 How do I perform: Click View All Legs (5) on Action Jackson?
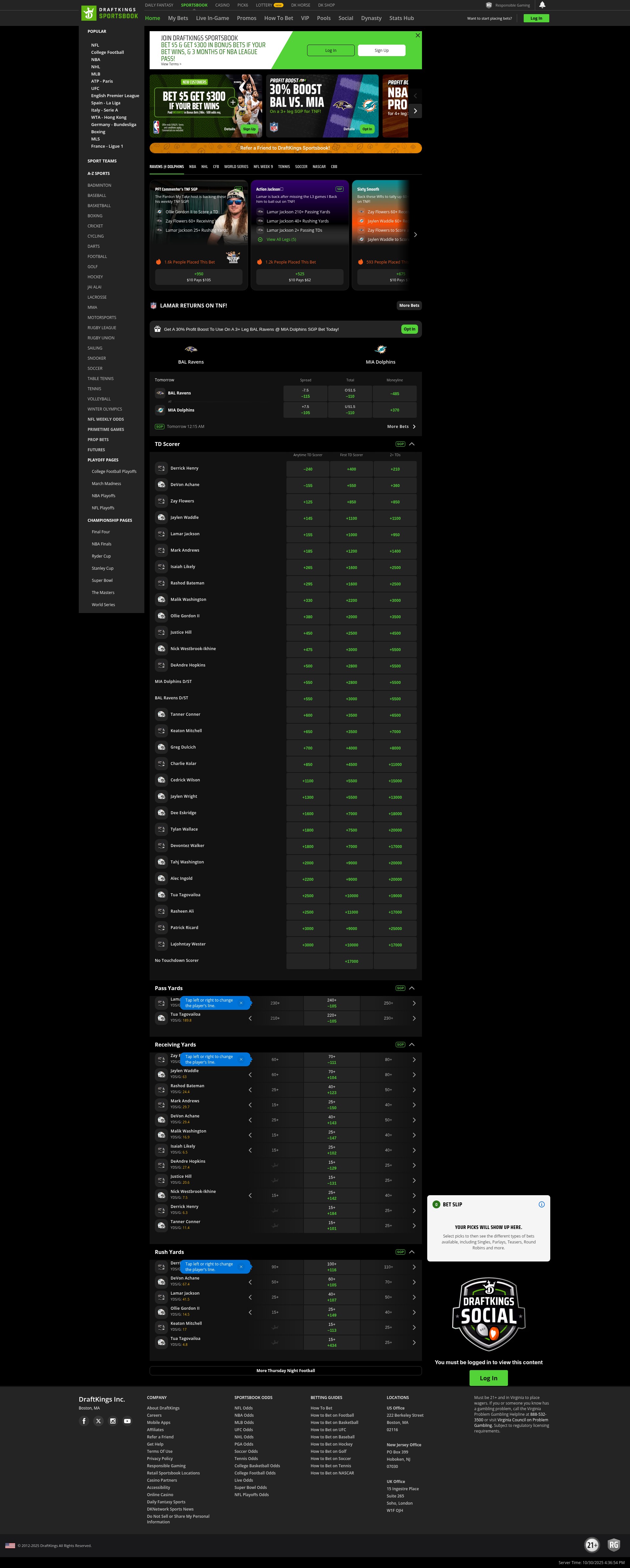(281, 239)
